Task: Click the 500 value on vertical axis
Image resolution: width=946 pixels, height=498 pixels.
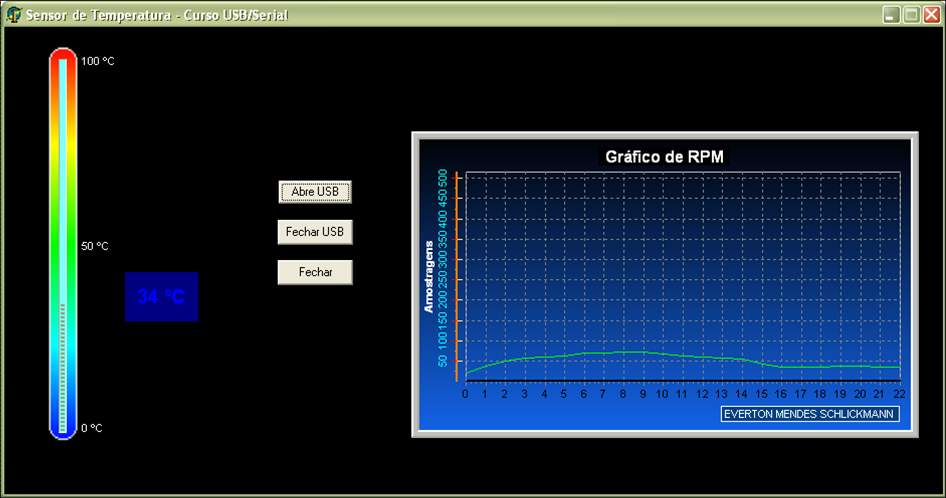Action: (x=443, y=179)
